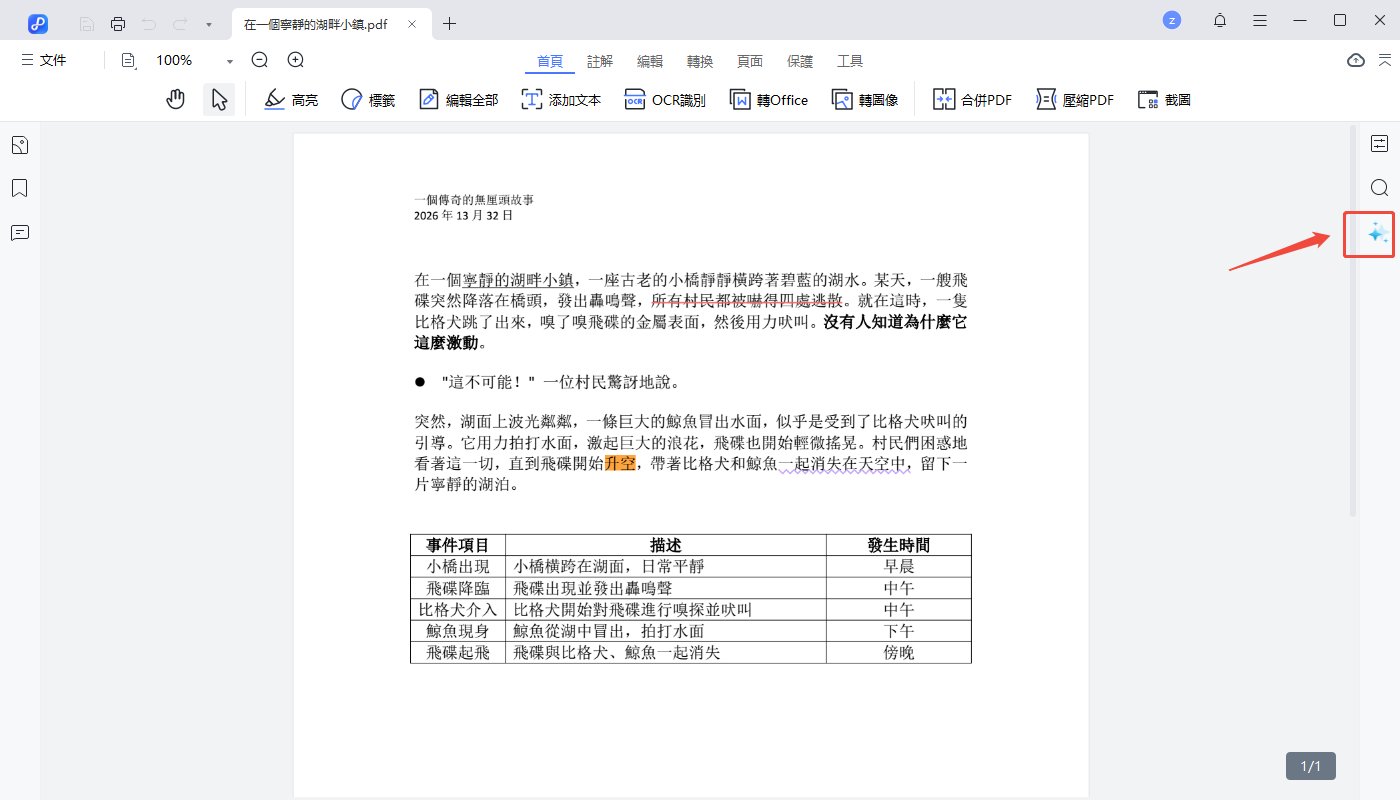Screen dimensions: 1400x800
Task: Enable the 高亮 highlight tool
Action: [291, 98]
